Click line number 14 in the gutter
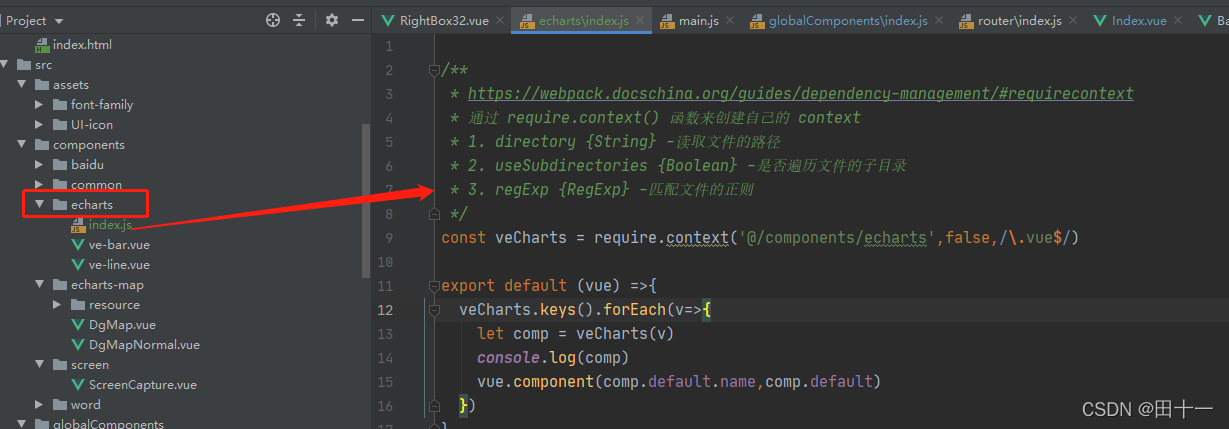Screen dimensions: 1229x429 click(386, 358)
